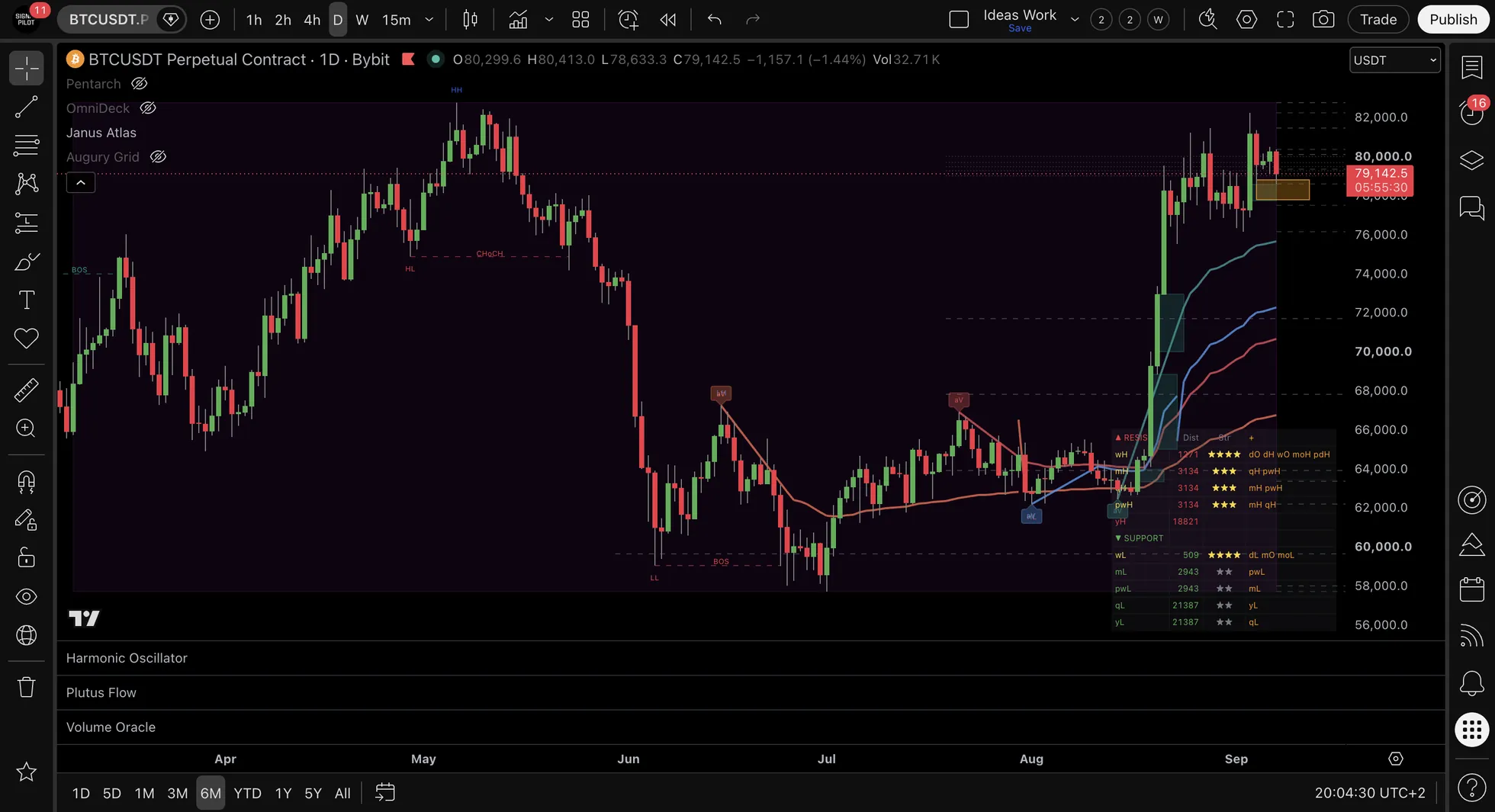Open the time axis settings gear
Screen dimensions: 1495x812
(1395, 759)
